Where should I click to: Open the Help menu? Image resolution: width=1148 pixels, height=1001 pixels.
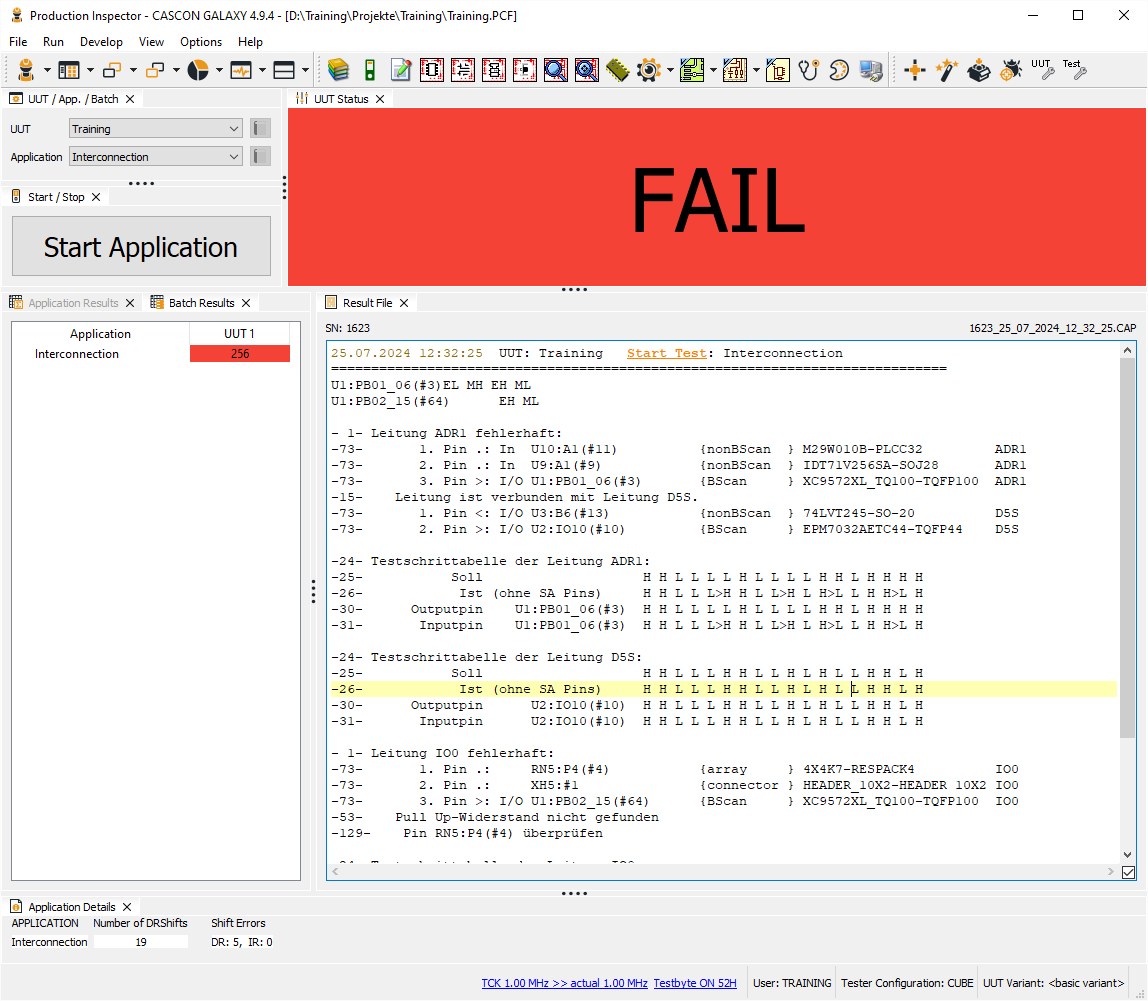(x=250, y=42)
